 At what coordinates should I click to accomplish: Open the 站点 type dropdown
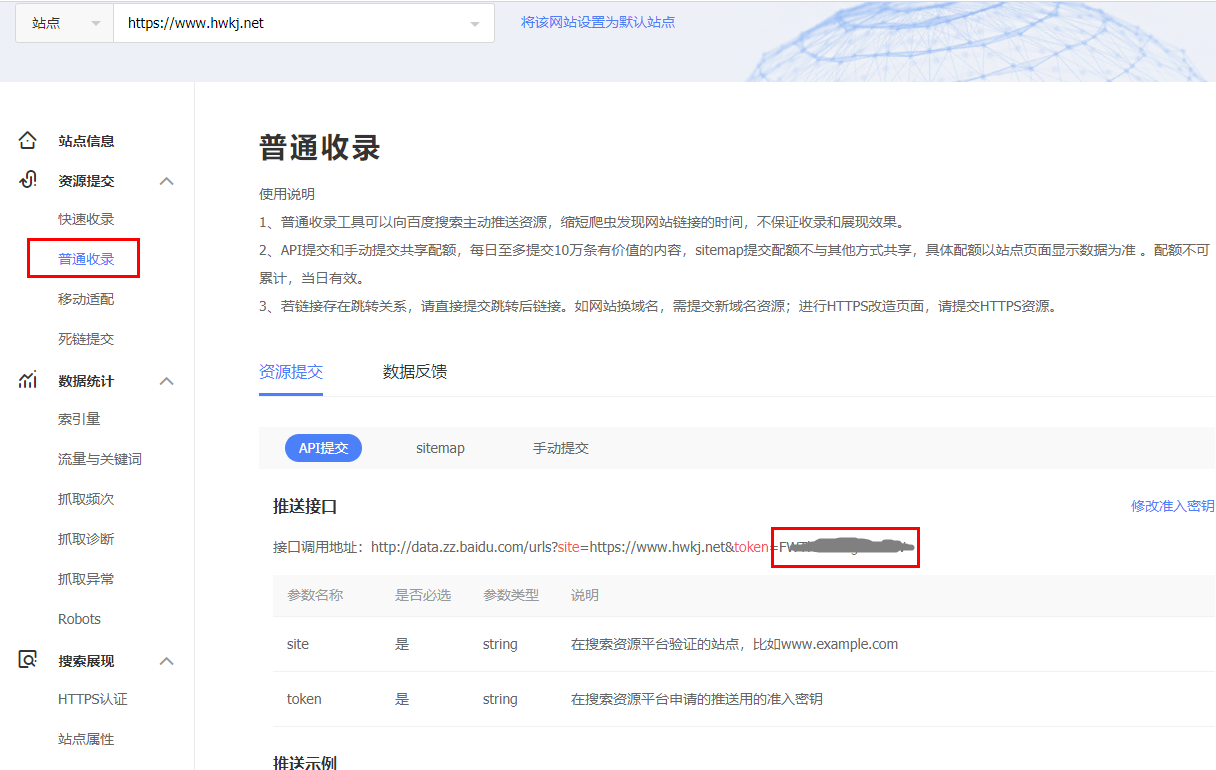click(x=65, y=23)
